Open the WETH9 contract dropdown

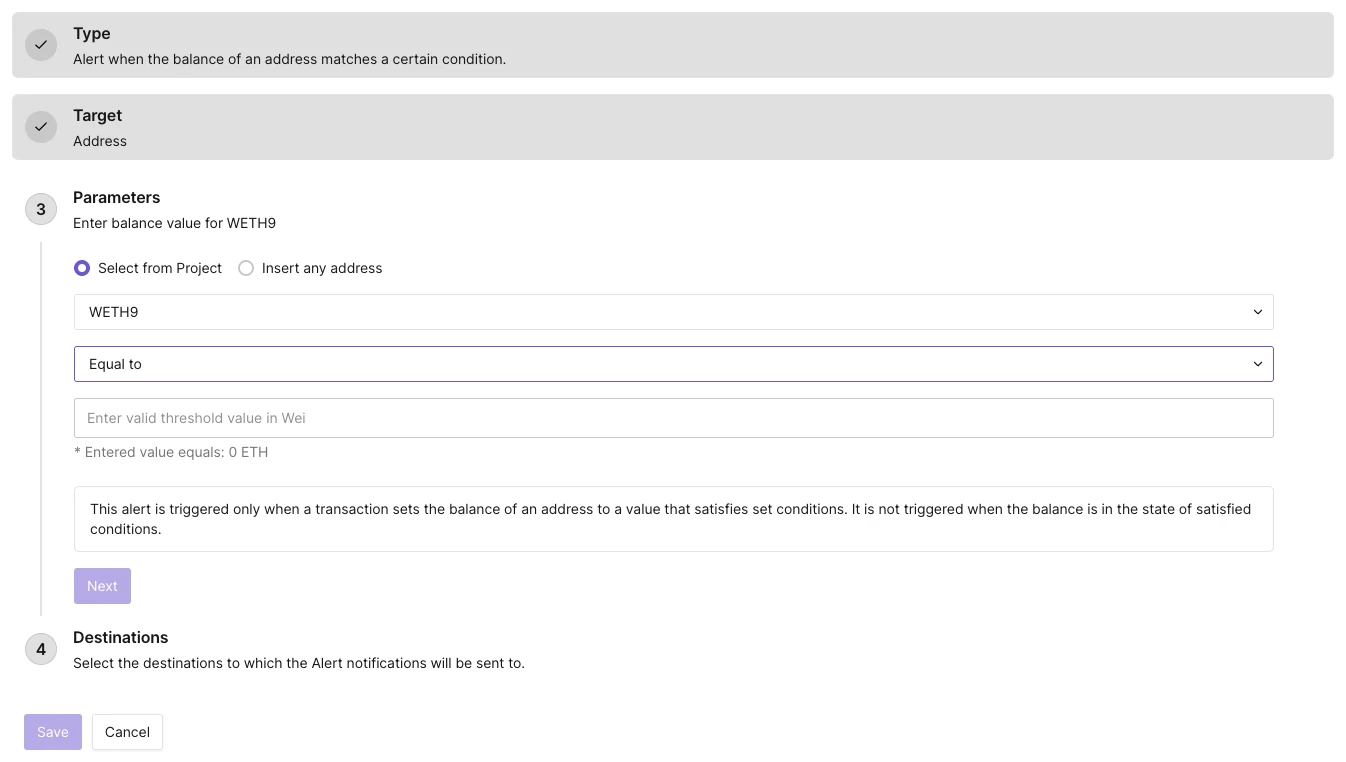(673, 312)
